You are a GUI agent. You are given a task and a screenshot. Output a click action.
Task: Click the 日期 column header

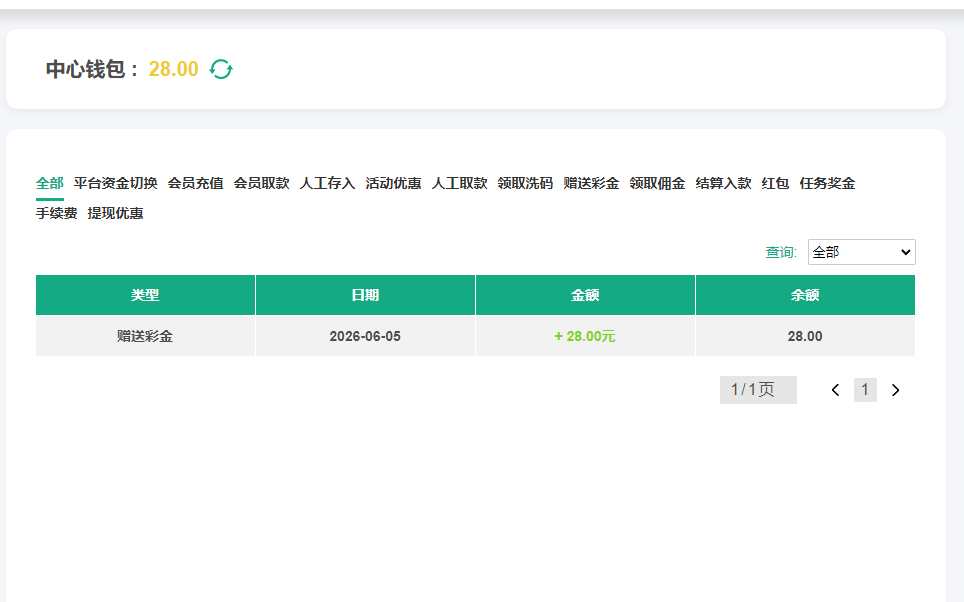pos(365,295)
